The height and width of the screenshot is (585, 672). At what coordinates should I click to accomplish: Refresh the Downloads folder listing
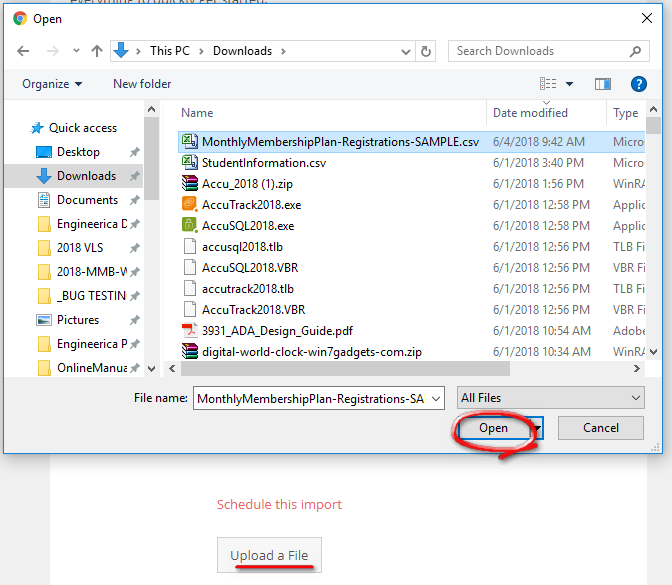[426, 51]
